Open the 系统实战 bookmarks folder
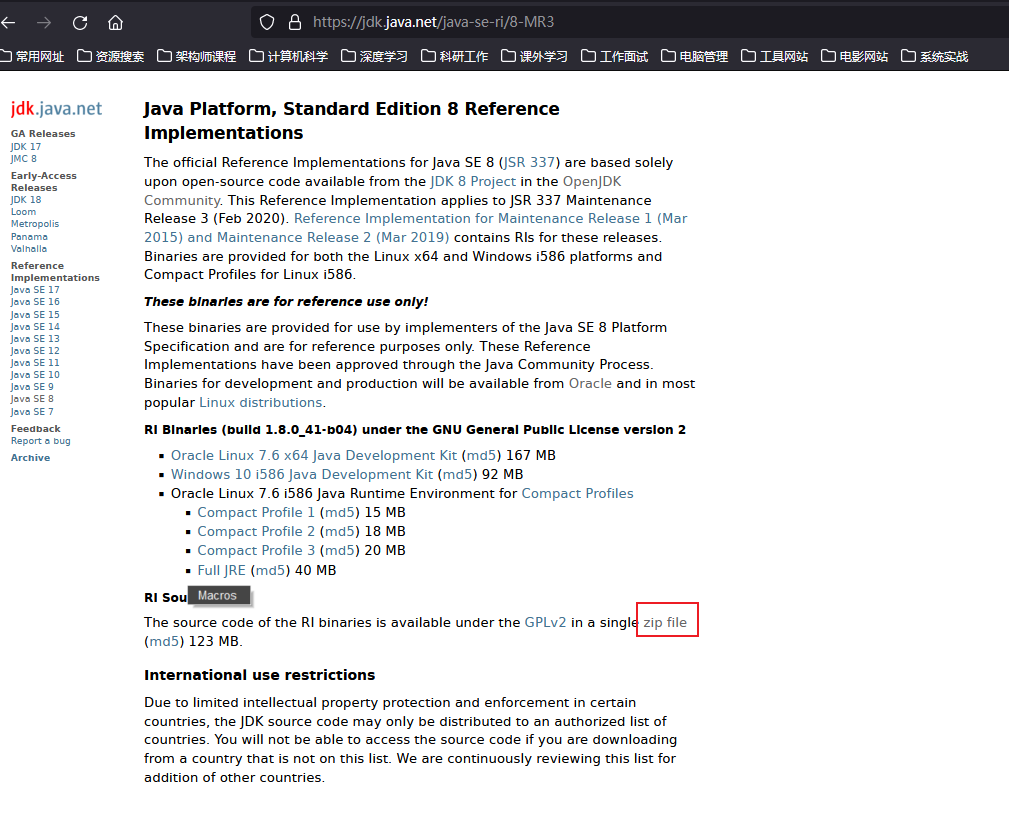1009x815 pixels. [934, 57]
